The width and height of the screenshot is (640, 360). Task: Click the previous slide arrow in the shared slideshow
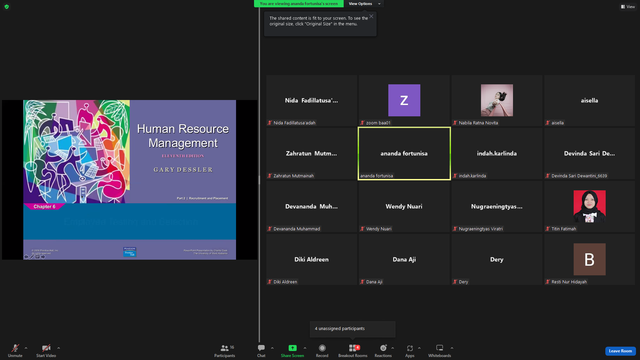pyautogui.click(x=27, y=257)
